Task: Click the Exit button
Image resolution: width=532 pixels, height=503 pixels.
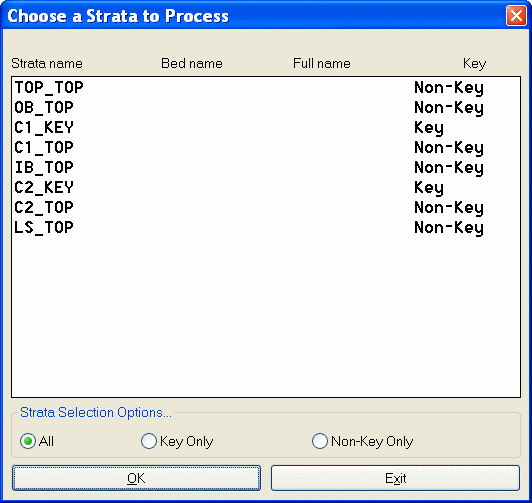Action: [395, 478]
